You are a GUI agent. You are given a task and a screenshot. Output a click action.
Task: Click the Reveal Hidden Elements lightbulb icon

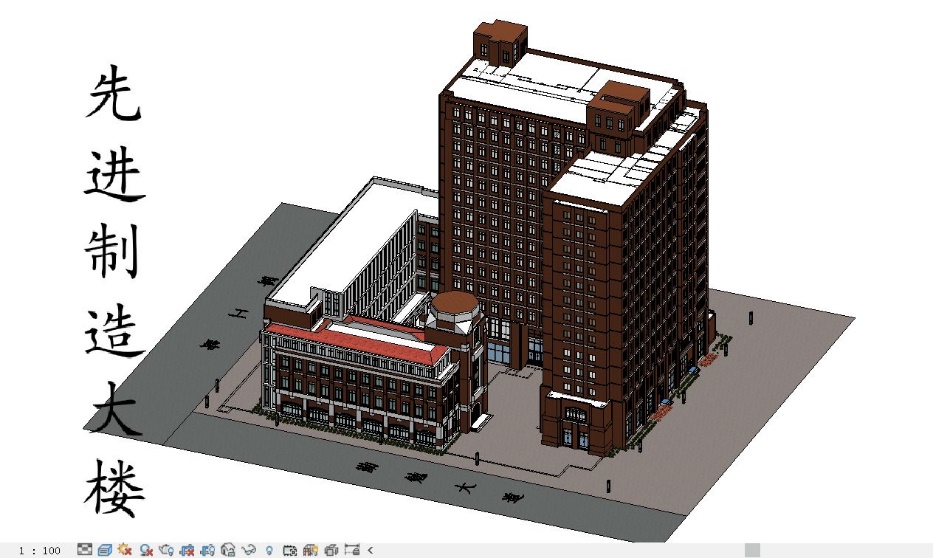[269, 550]
